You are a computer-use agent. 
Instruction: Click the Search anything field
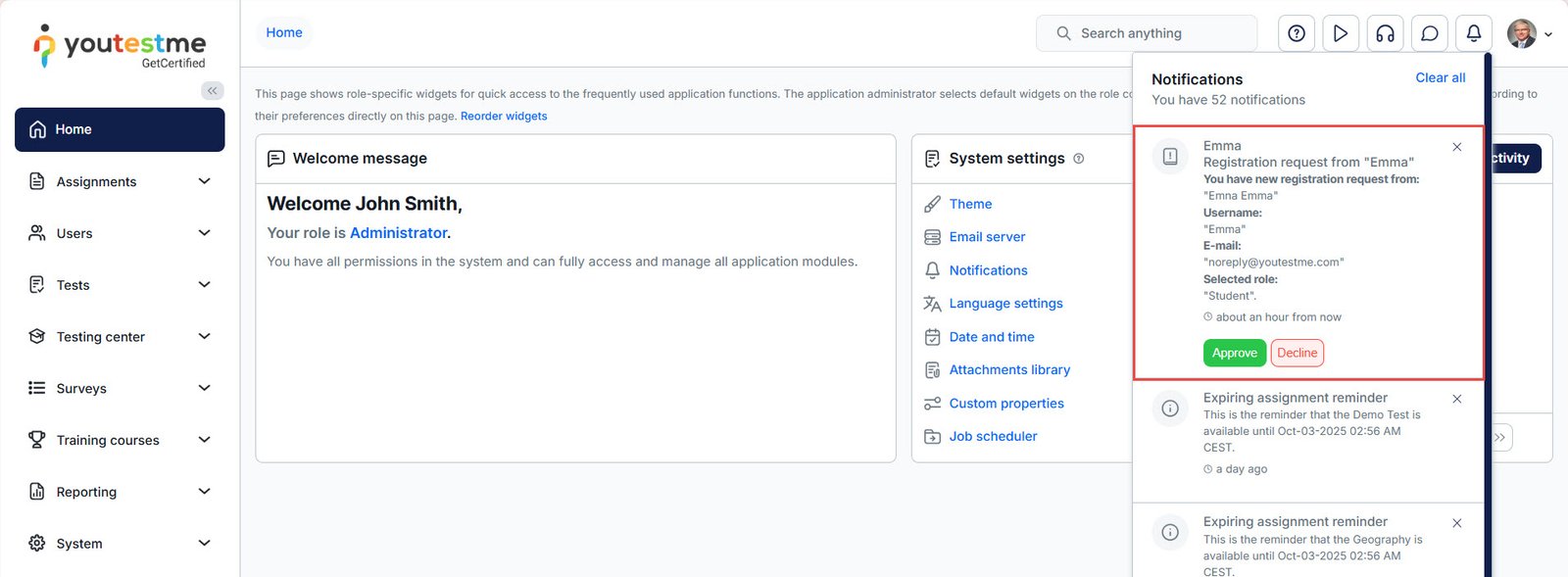(1147, 33)
